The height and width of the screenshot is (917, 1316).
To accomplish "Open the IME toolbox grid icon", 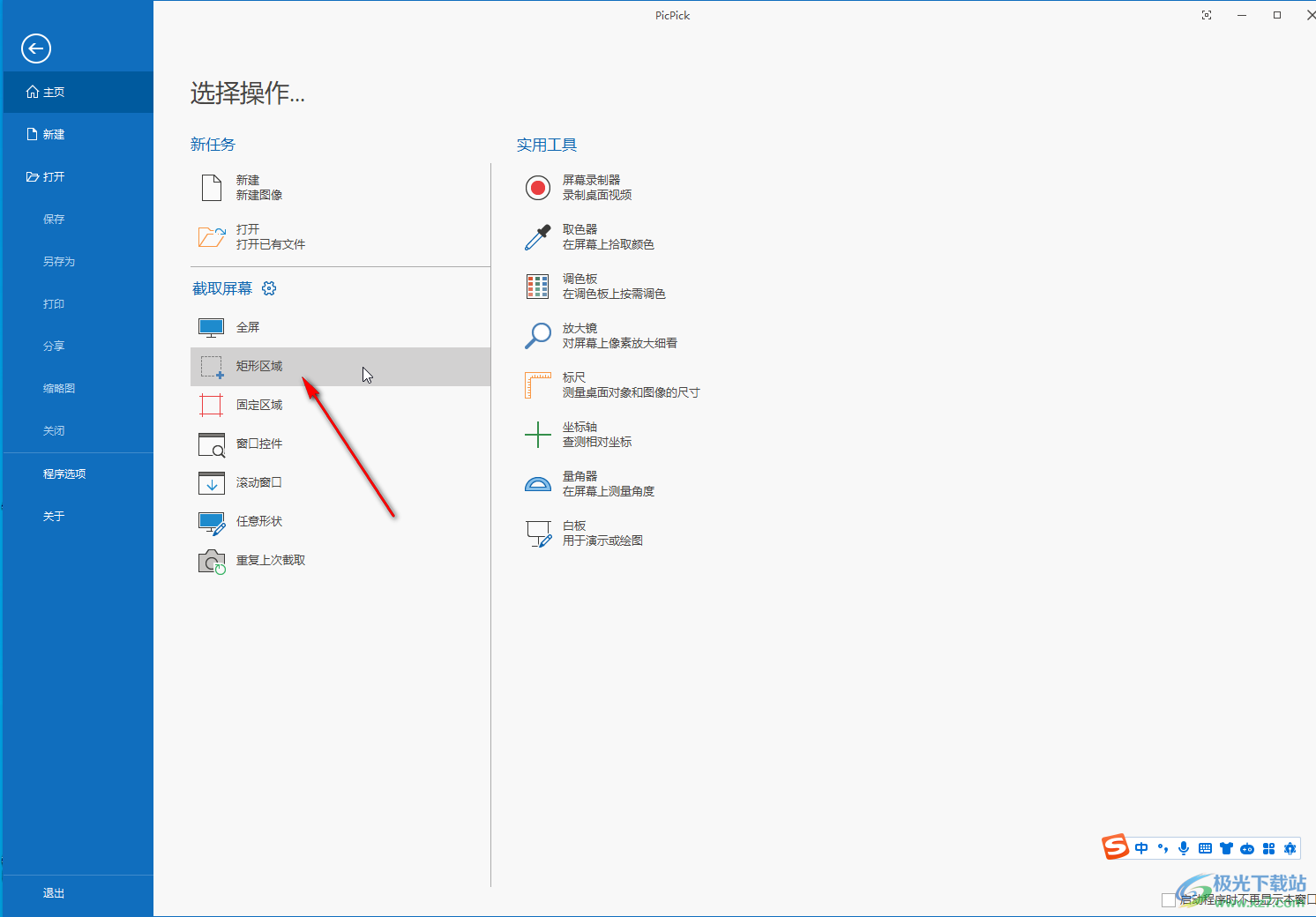I will pyautogui.click(x=1268, y=848).
